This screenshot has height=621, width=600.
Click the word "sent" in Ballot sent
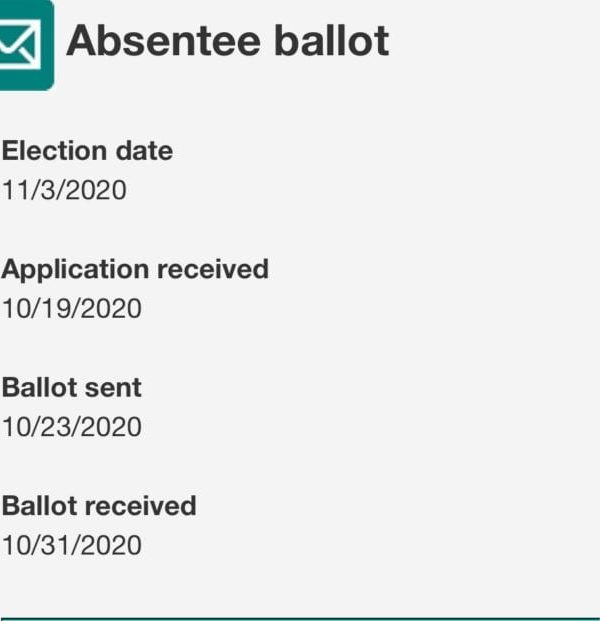[x=113, y=388]
